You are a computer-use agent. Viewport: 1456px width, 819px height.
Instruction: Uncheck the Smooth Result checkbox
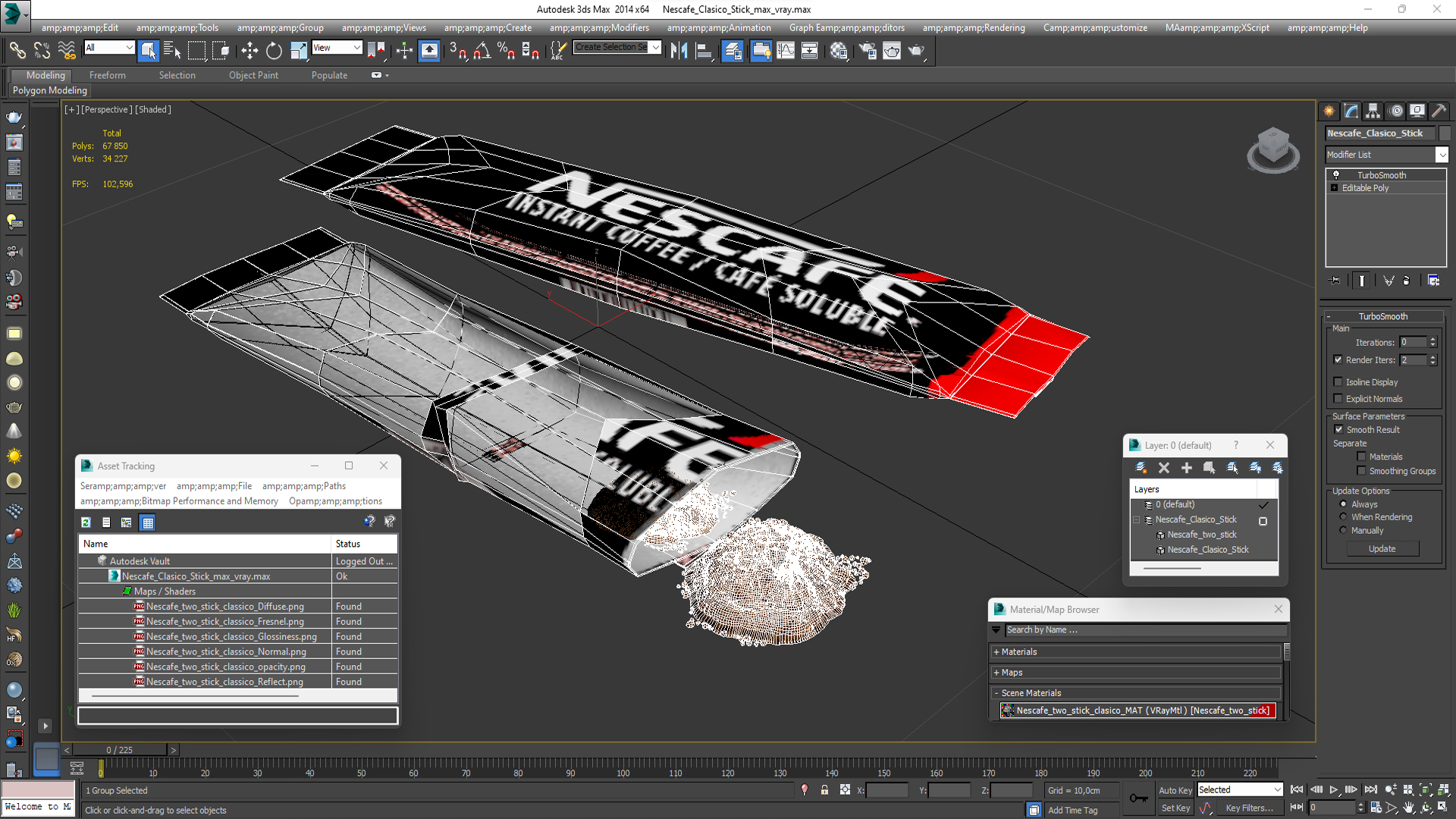coord(1338,429)
